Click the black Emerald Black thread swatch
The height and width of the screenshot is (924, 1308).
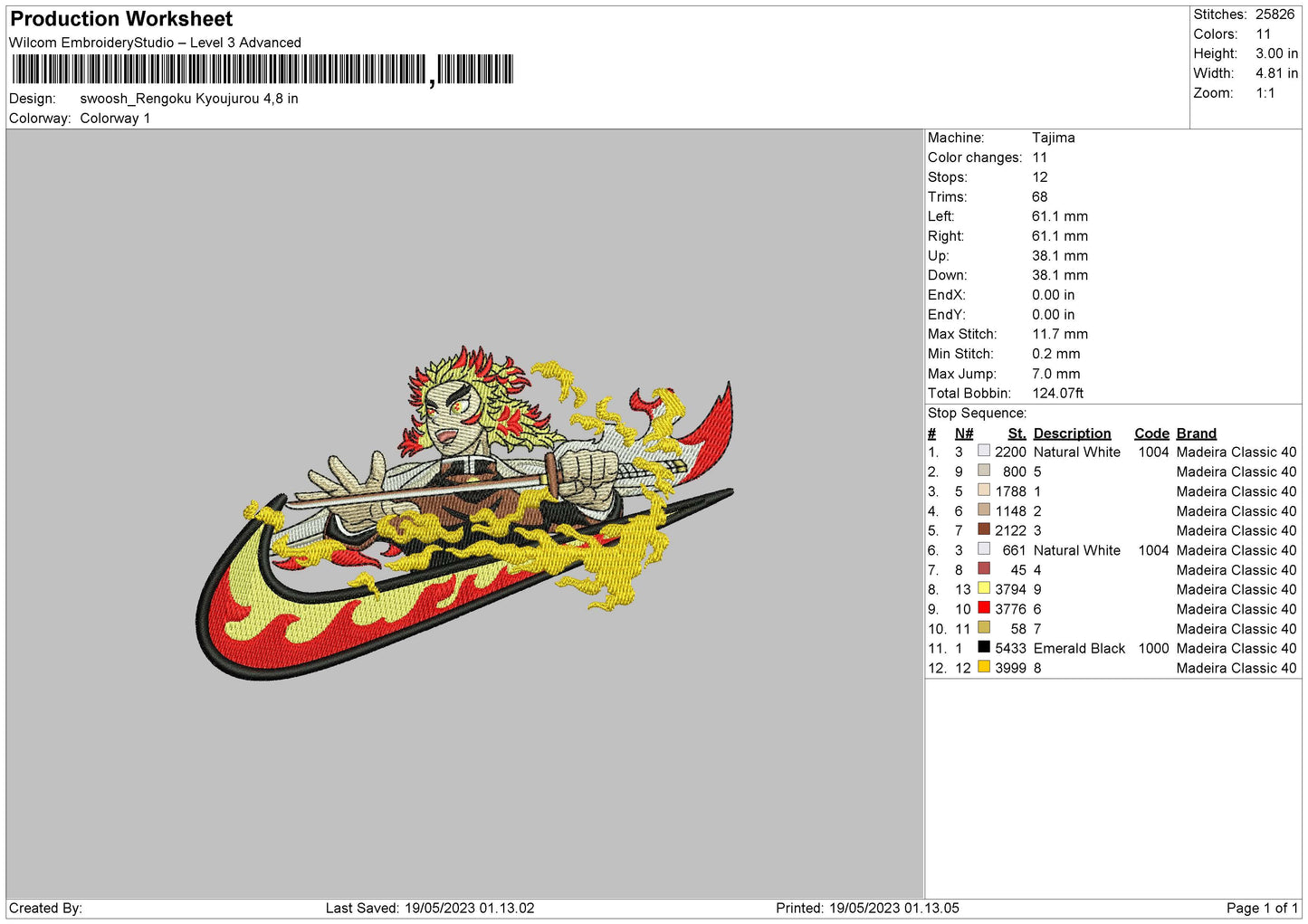(x=983, y=647)
